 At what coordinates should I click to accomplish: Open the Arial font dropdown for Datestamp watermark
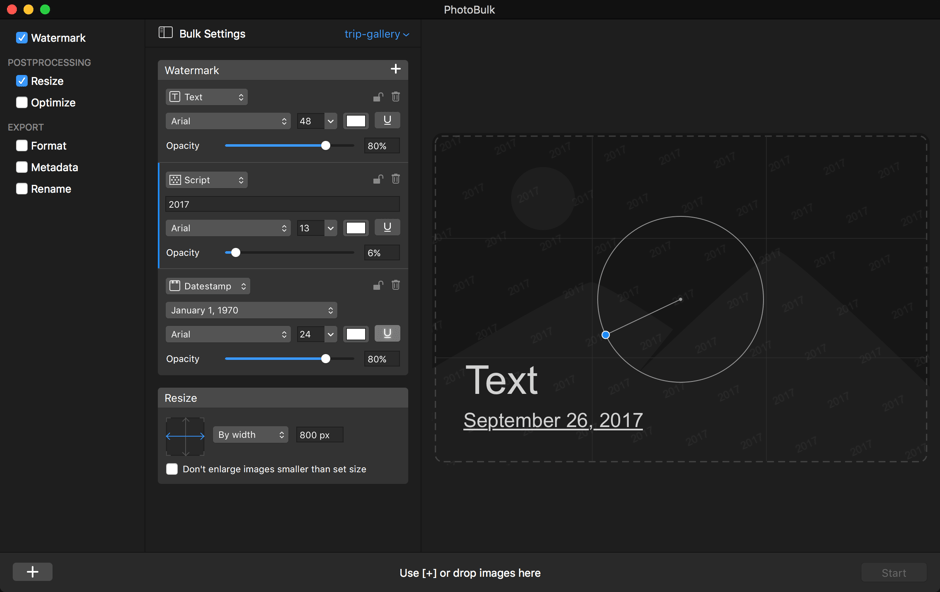point(228,334)
